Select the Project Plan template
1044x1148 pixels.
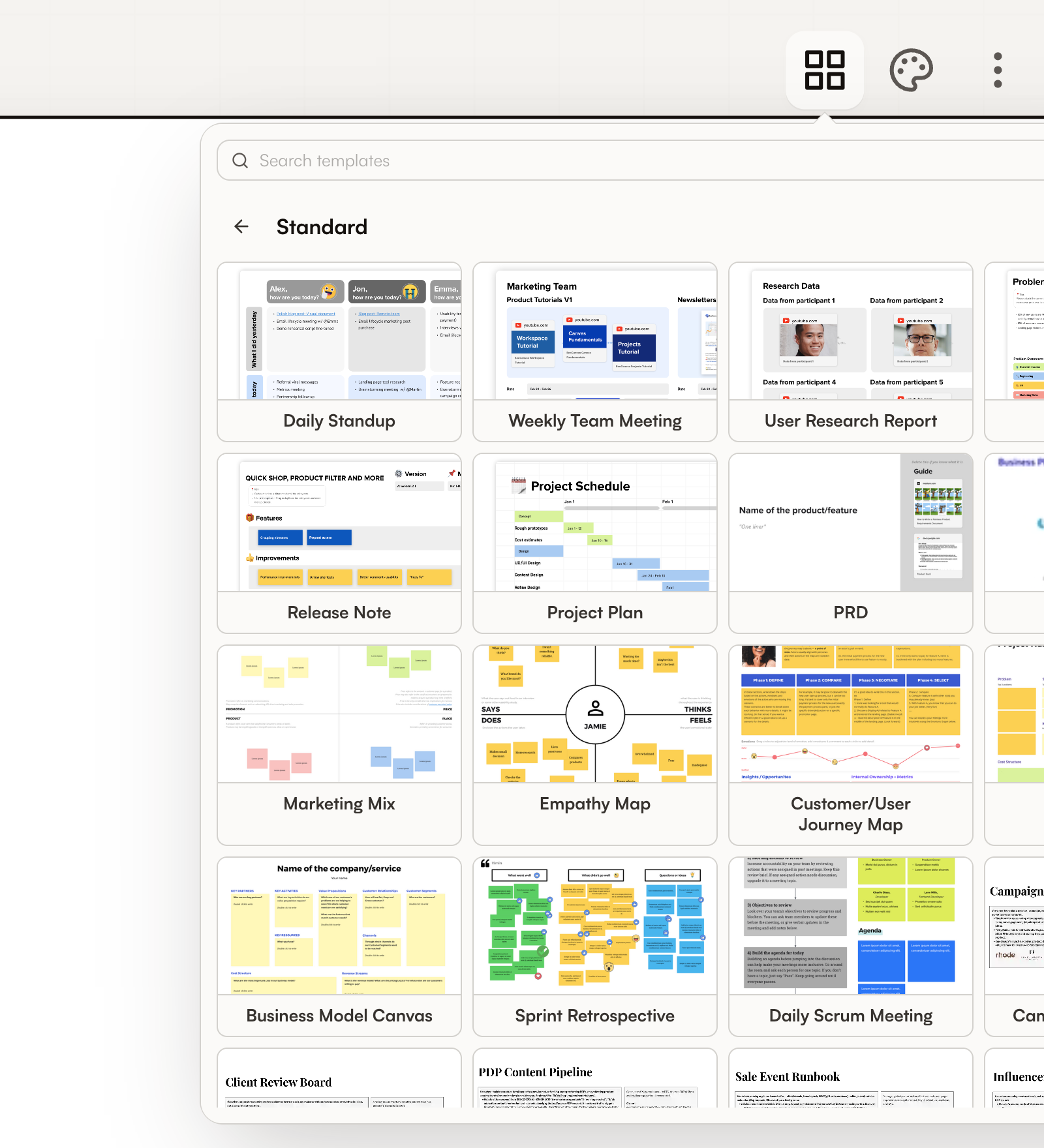tap(595, 543)
